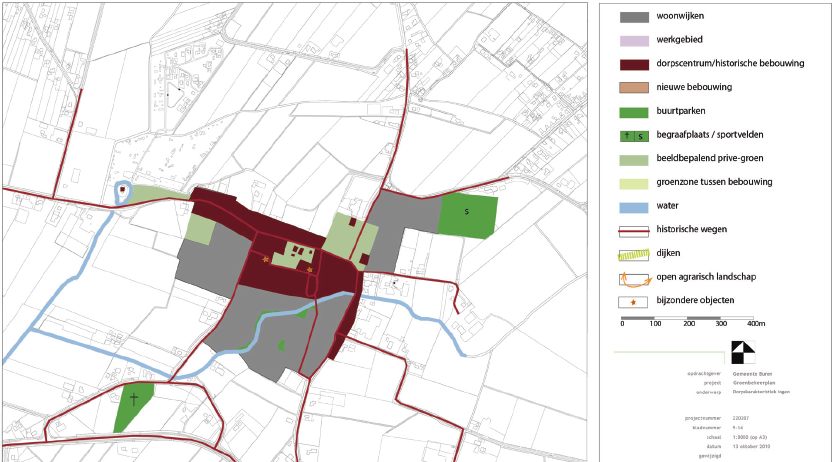834x462 pixels.
Task: Click the 'begraafplaats / sportvelden' legend symbol
Action: [x=634, y=136]
